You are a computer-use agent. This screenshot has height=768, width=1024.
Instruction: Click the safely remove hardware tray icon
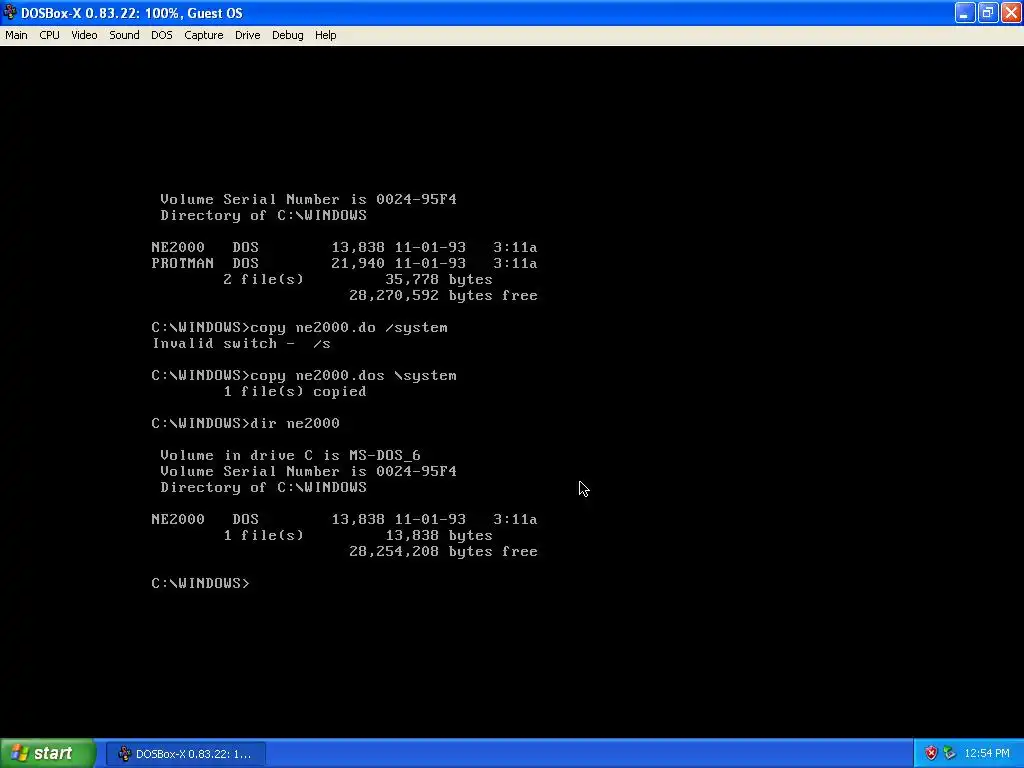pos(950,754)
